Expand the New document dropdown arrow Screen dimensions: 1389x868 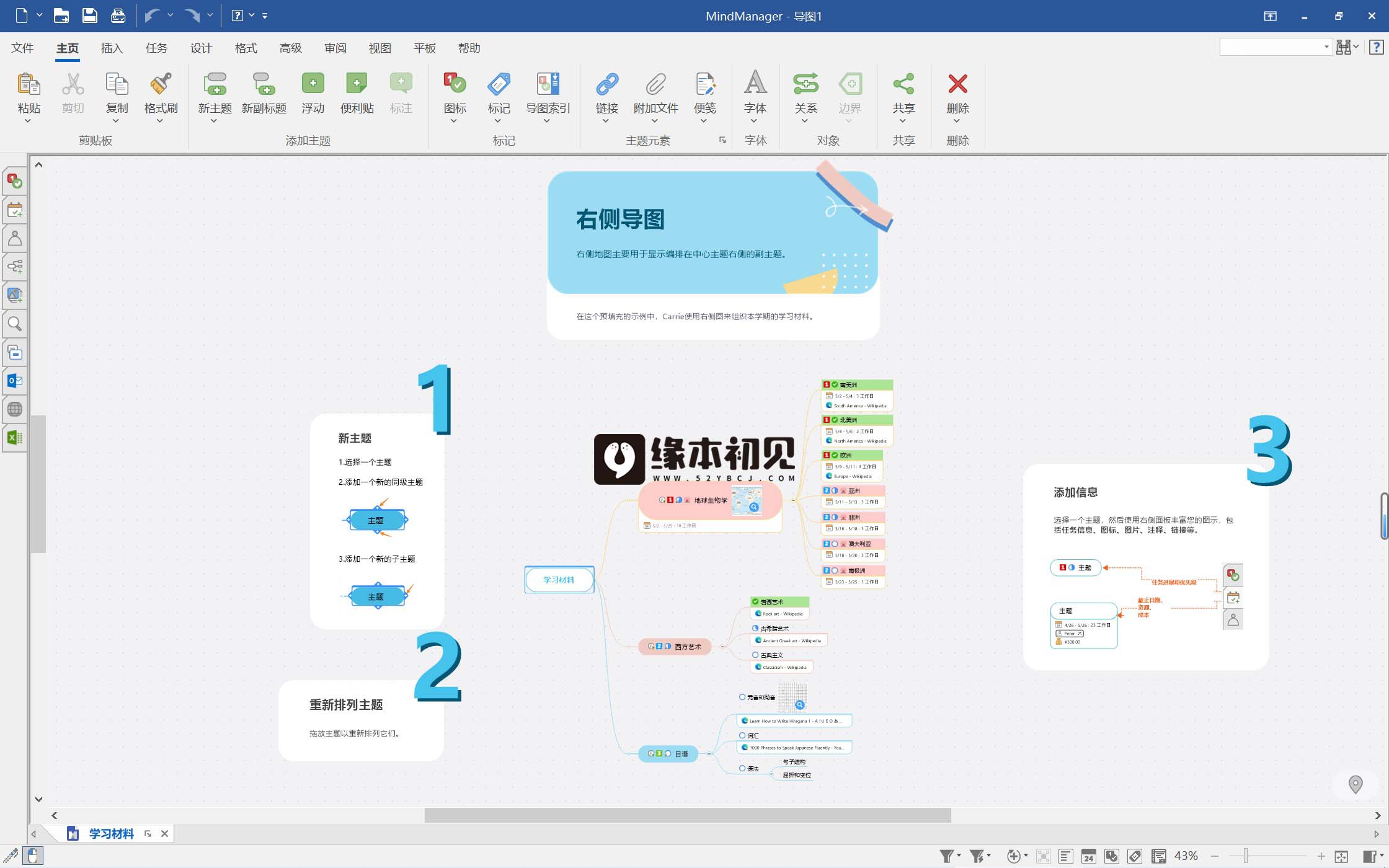pyautogui.click(x=39, y=15)
